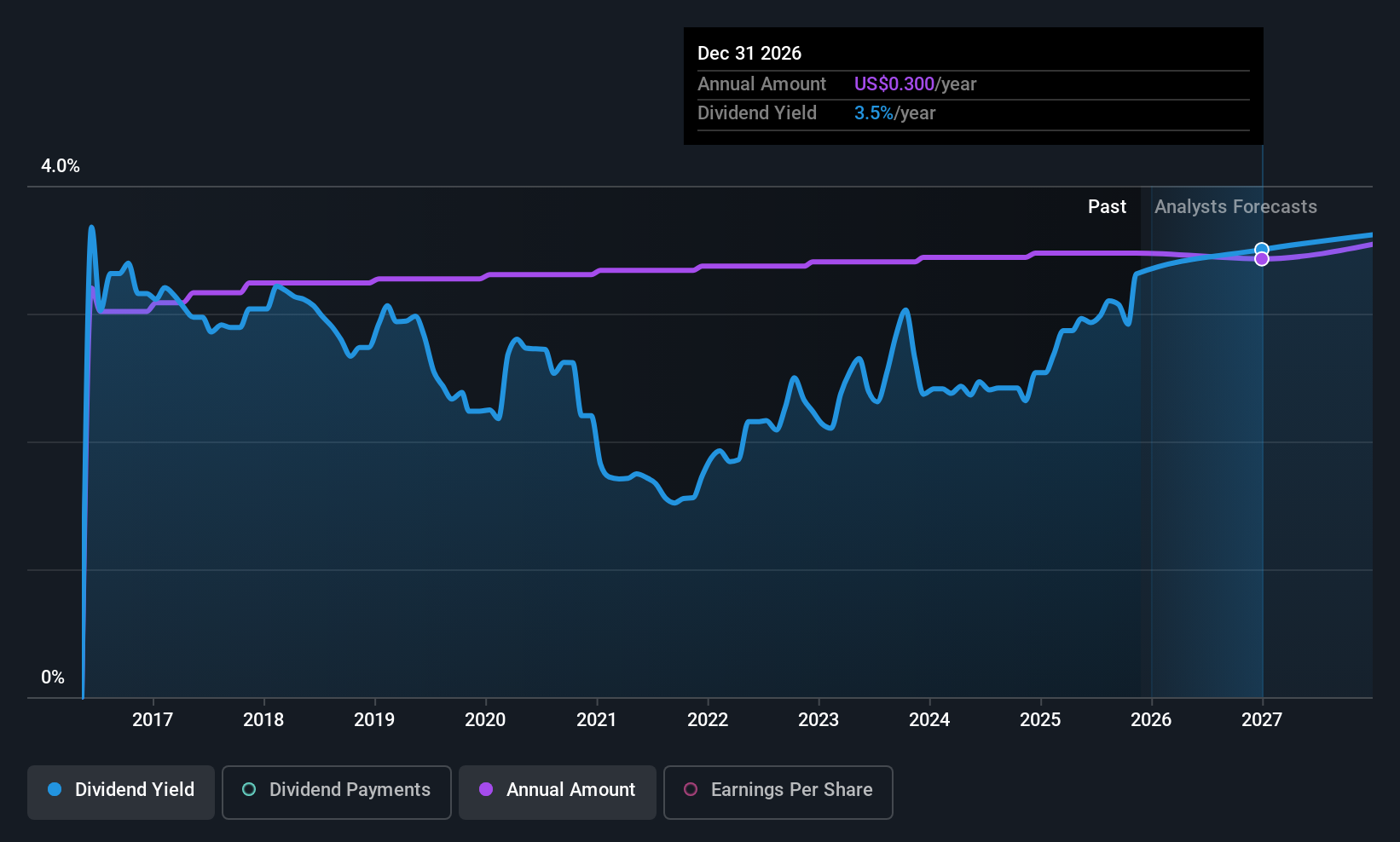Click the 3.5%/year tooltip value
Image resolution: width=1400 pixels, height=842 pixels.
point(894,113)
